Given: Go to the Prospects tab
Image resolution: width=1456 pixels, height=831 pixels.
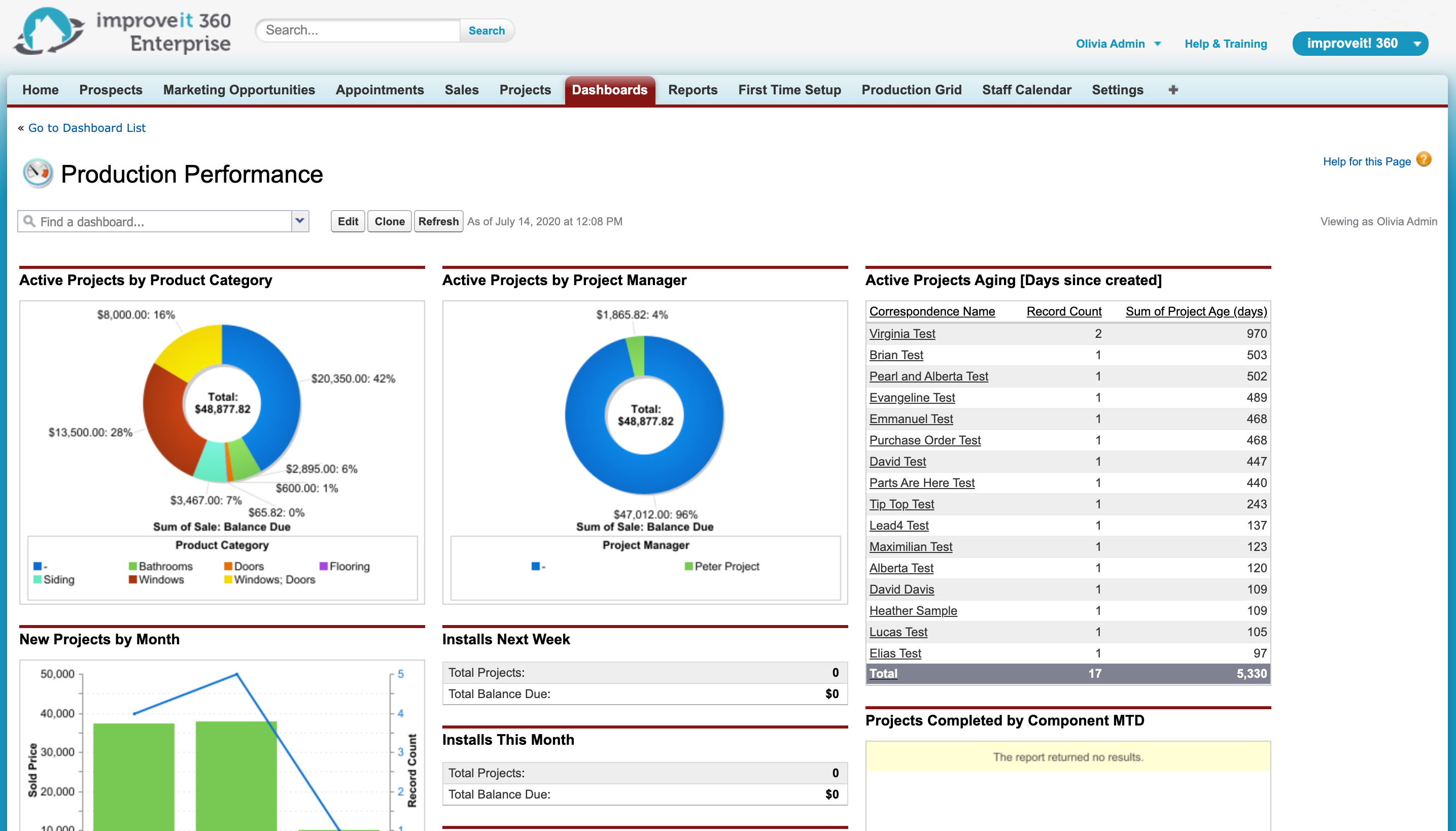Looking at the screenshot, I should 111,90.
